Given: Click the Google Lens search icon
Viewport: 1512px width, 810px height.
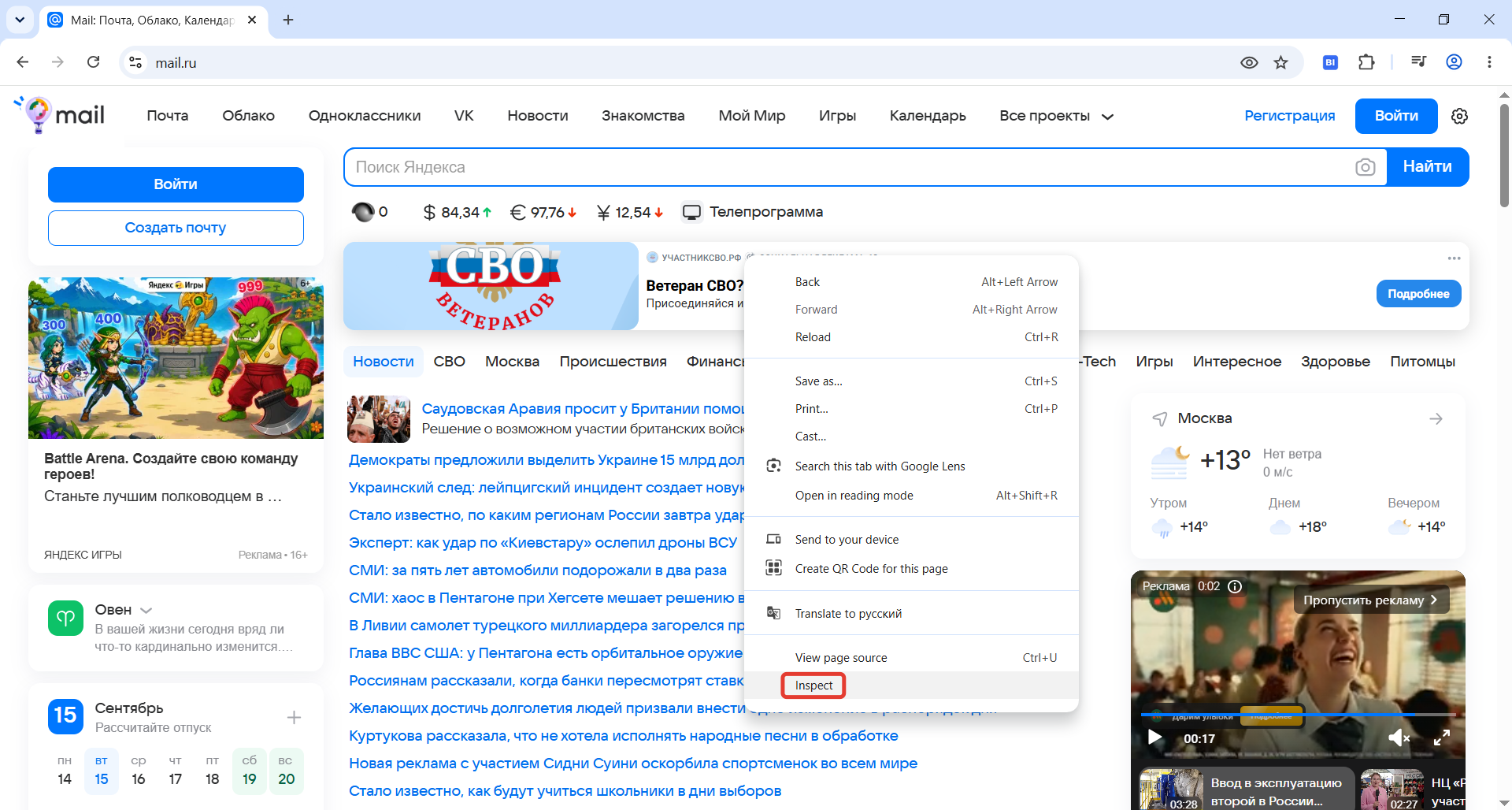Looking at the screenshot, I should click(774, 466).
